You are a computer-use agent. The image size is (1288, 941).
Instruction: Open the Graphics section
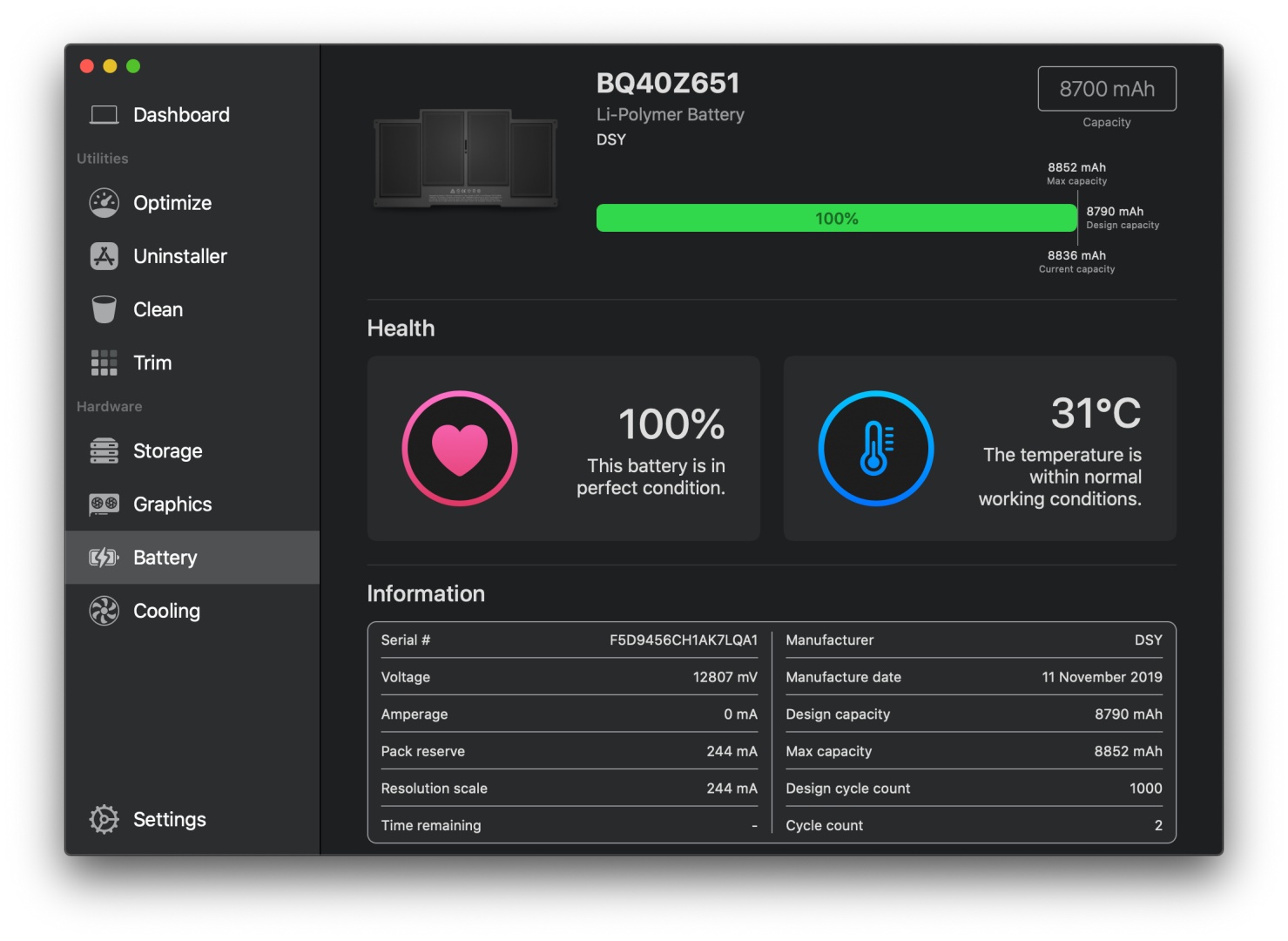tap(172, 504)
